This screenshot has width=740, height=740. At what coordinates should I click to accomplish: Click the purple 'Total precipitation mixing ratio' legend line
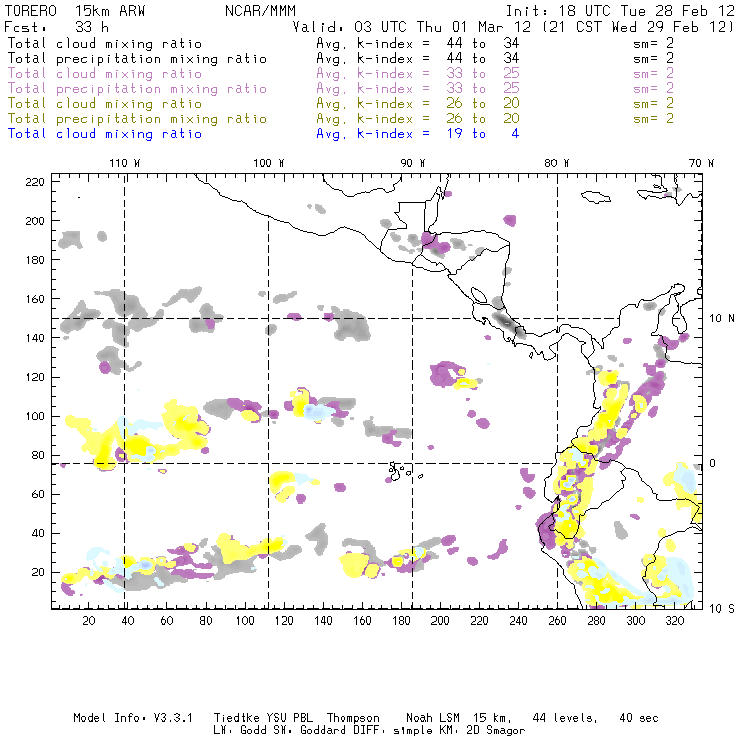tap(137, 89)
